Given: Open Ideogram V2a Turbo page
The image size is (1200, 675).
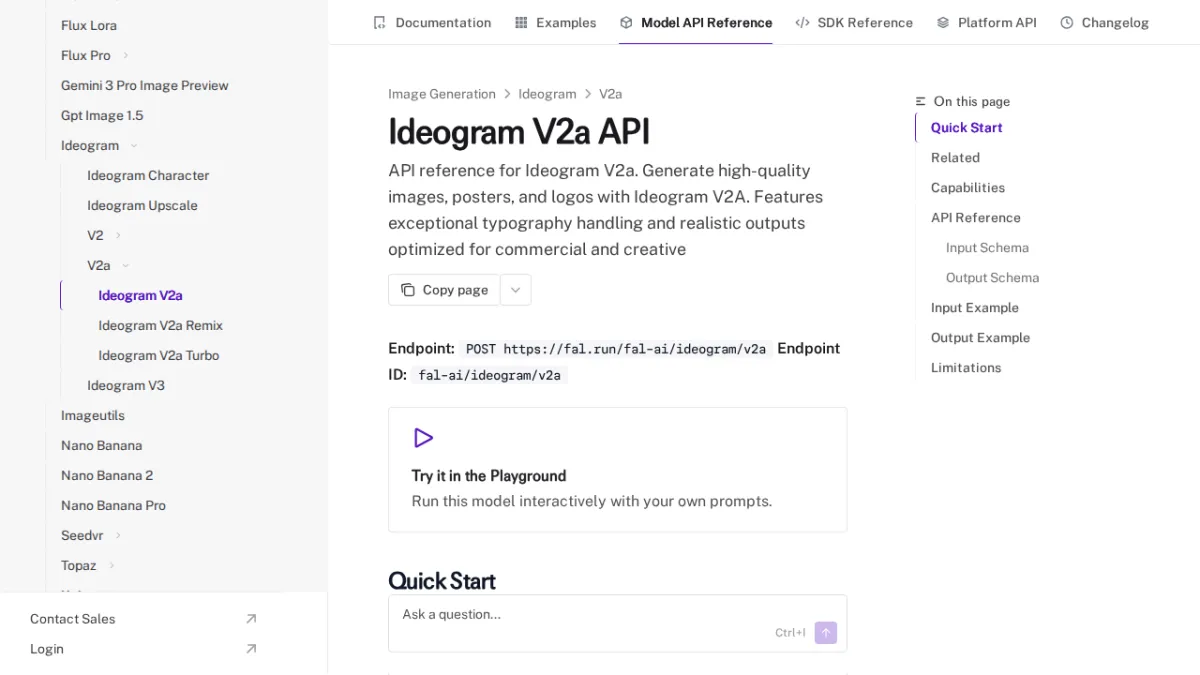Looking at the screenshot, I should [158, 356].
